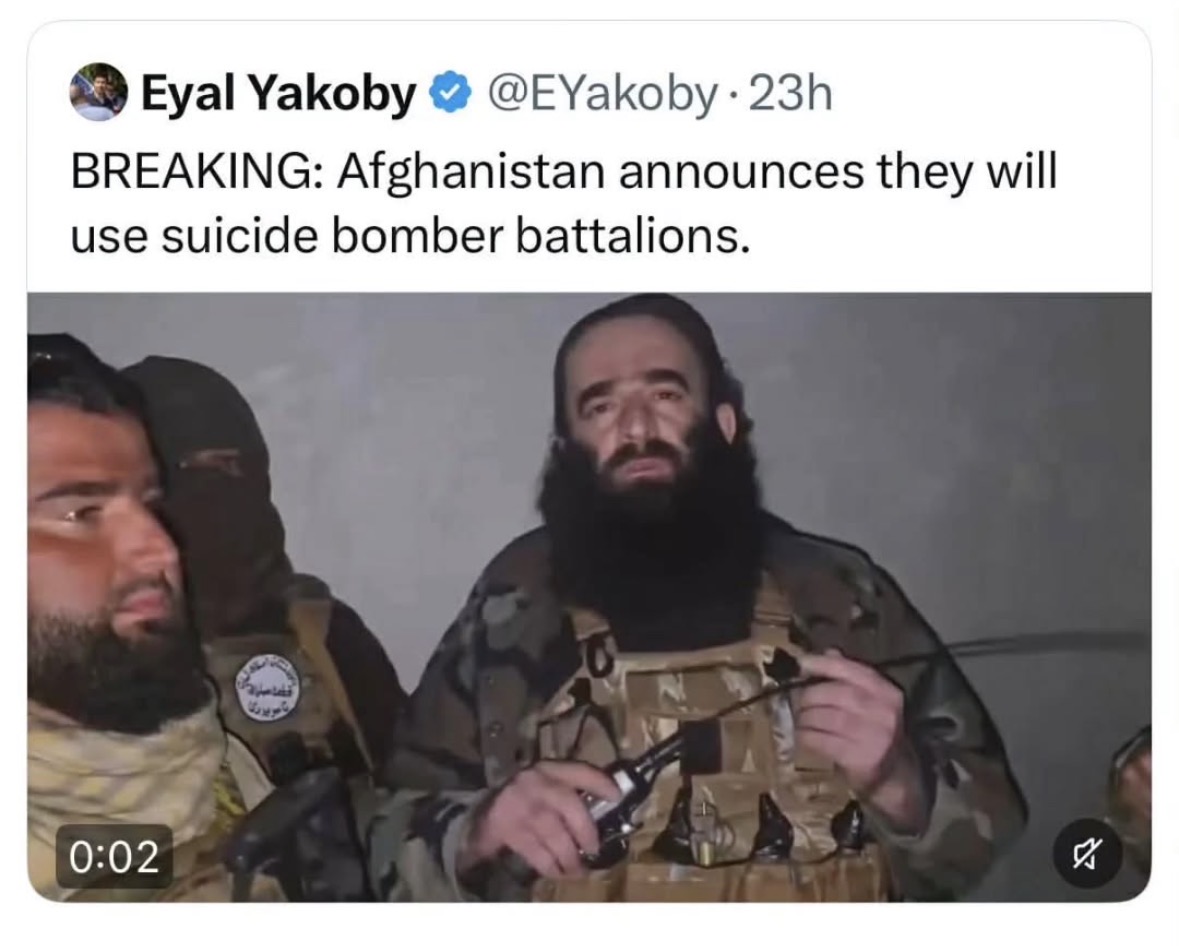Click the 0:02 video time badge
The image size is (1179, 946).
coord(114,857)
